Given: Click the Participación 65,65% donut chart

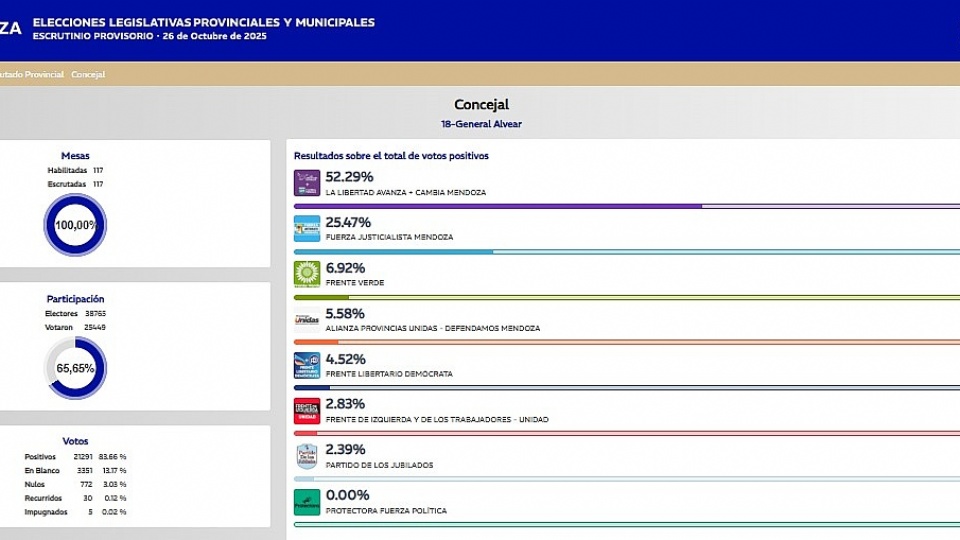Looking at the screenshot, I should pyautogui.click(x=74, y=368).
